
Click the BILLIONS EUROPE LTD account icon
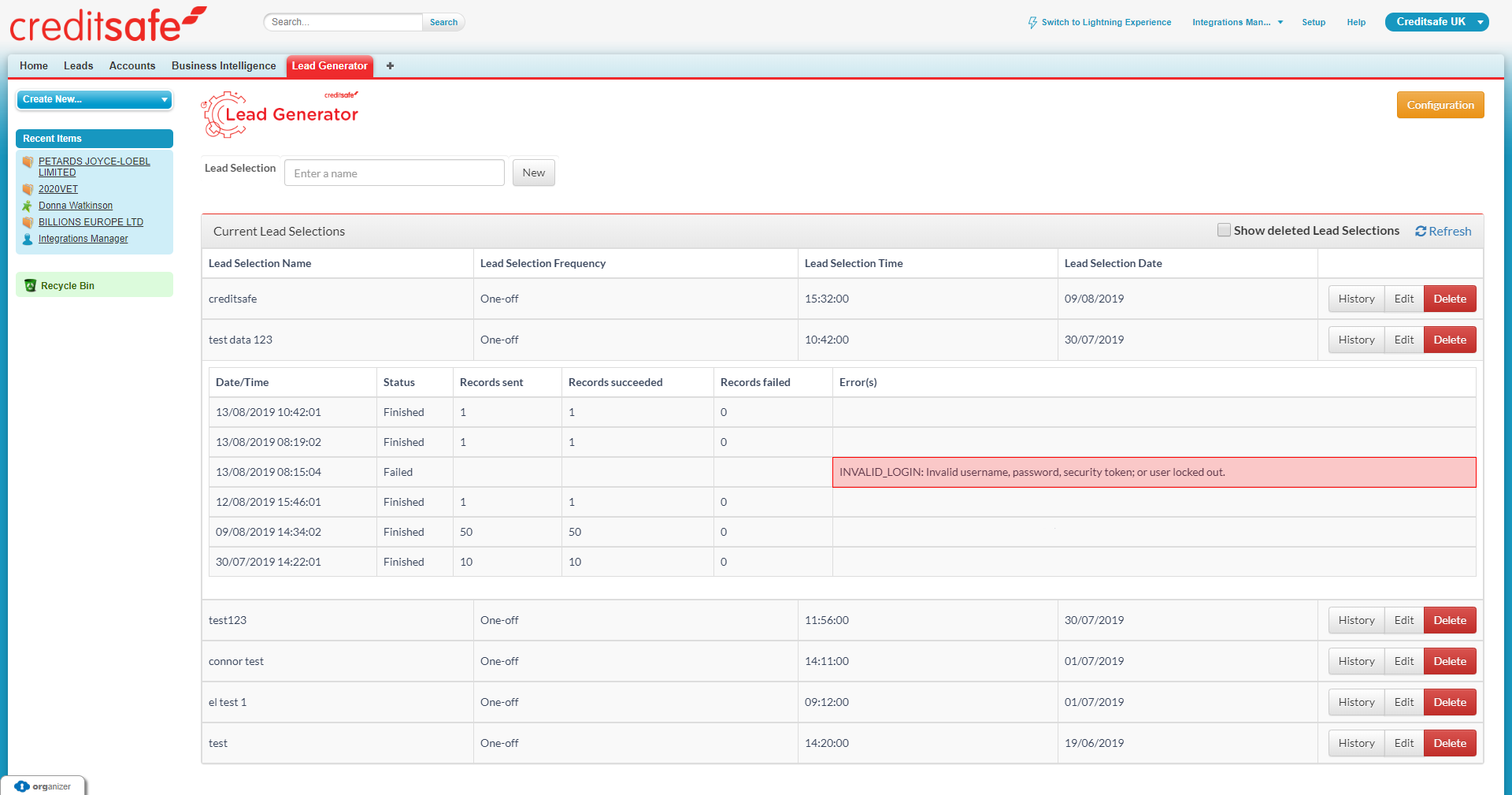click(x=28, y=223)
